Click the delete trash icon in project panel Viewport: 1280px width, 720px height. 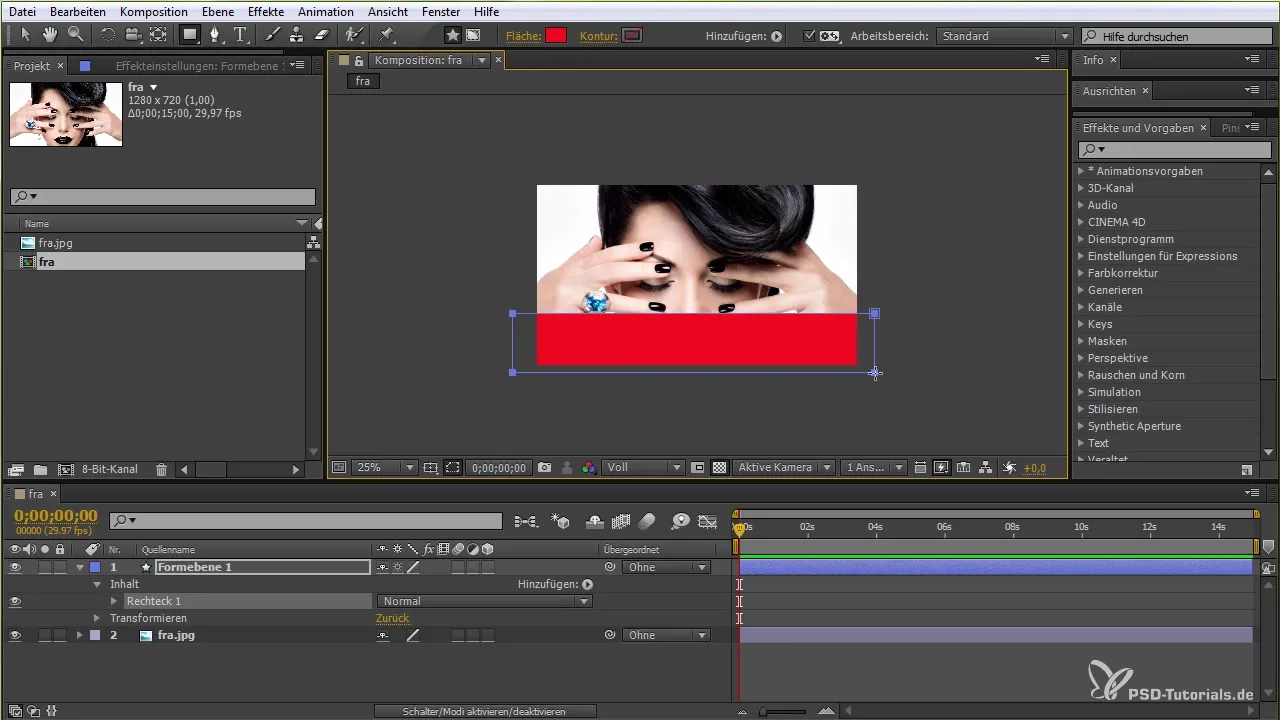pos(161,469)
